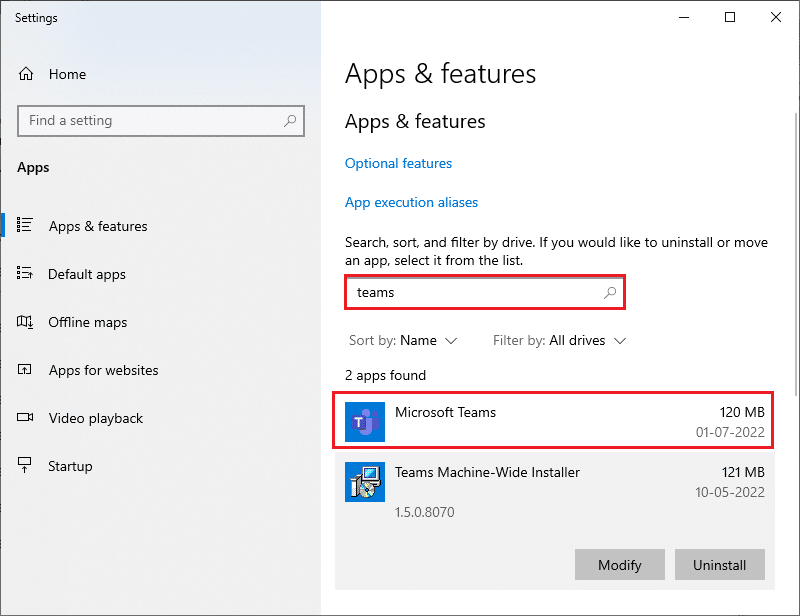Click the Startup sidebar icon
This screenshot has height=616, width=800.
pyautogui.click(x=24, y=465)
